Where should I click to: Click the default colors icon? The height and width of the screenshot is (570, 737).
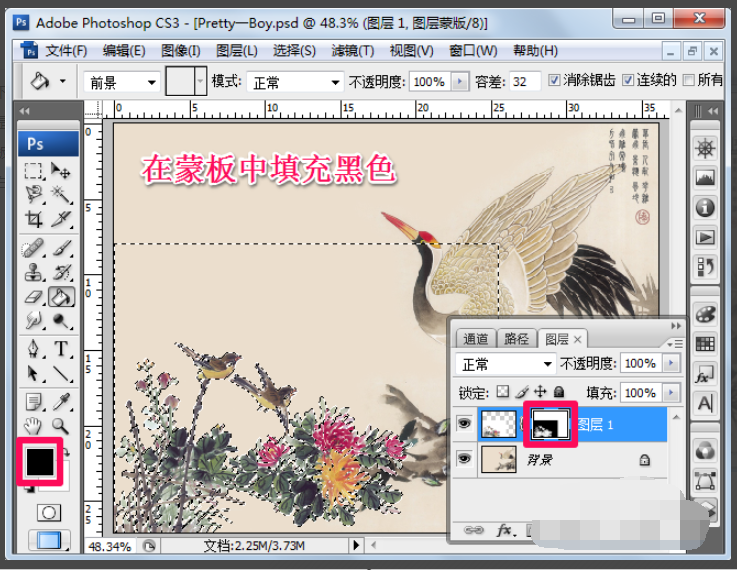31,488
